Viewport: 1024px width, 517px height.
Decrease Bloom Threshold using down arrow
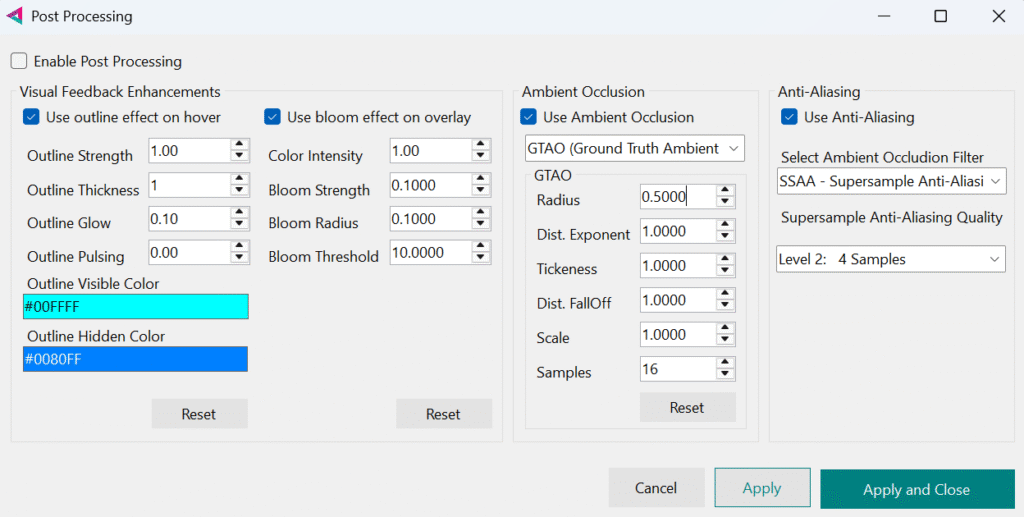coord(482,259)
